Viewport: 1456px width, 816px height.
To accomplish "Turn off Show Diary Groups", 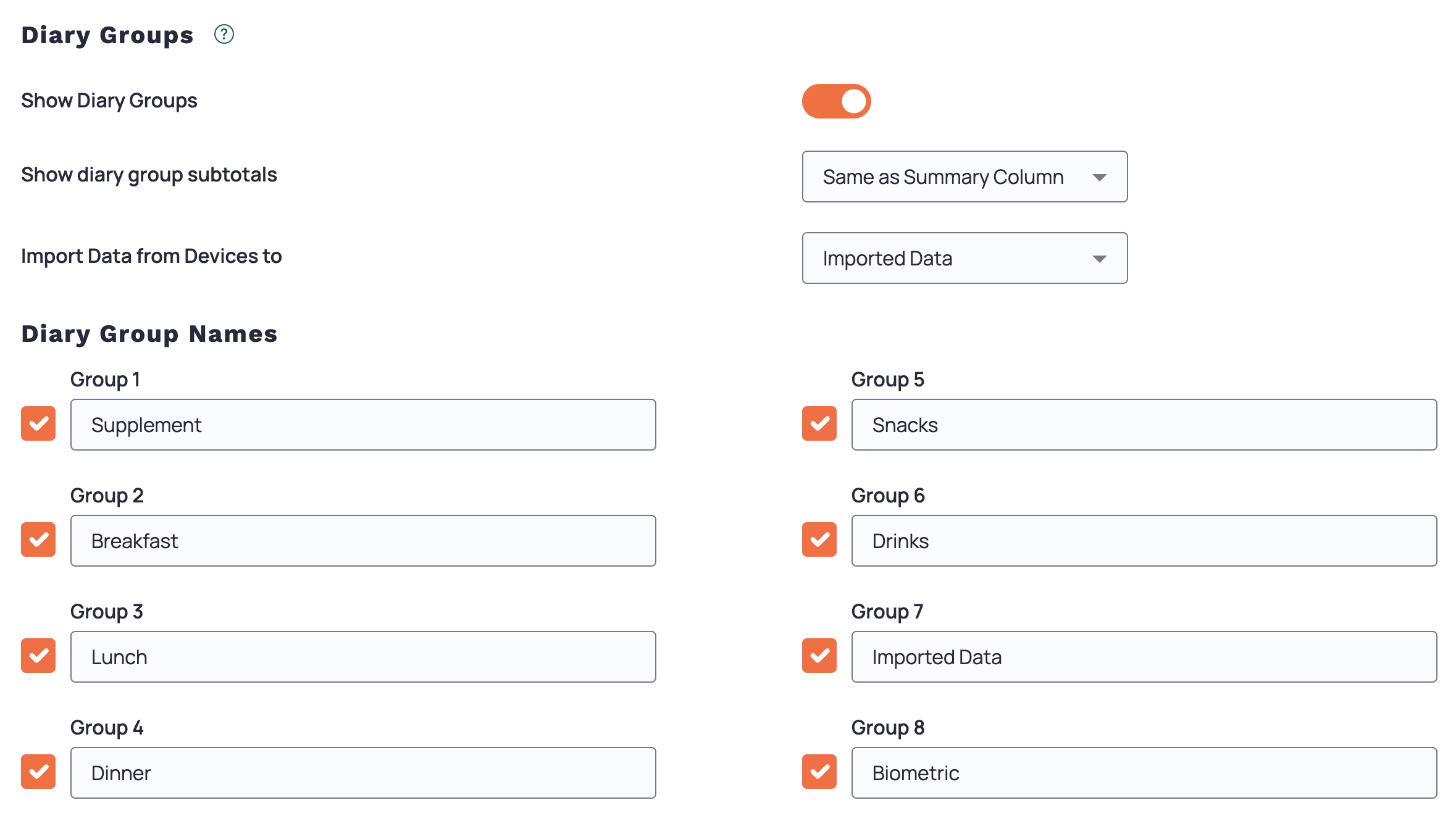I will click(836, 101).
